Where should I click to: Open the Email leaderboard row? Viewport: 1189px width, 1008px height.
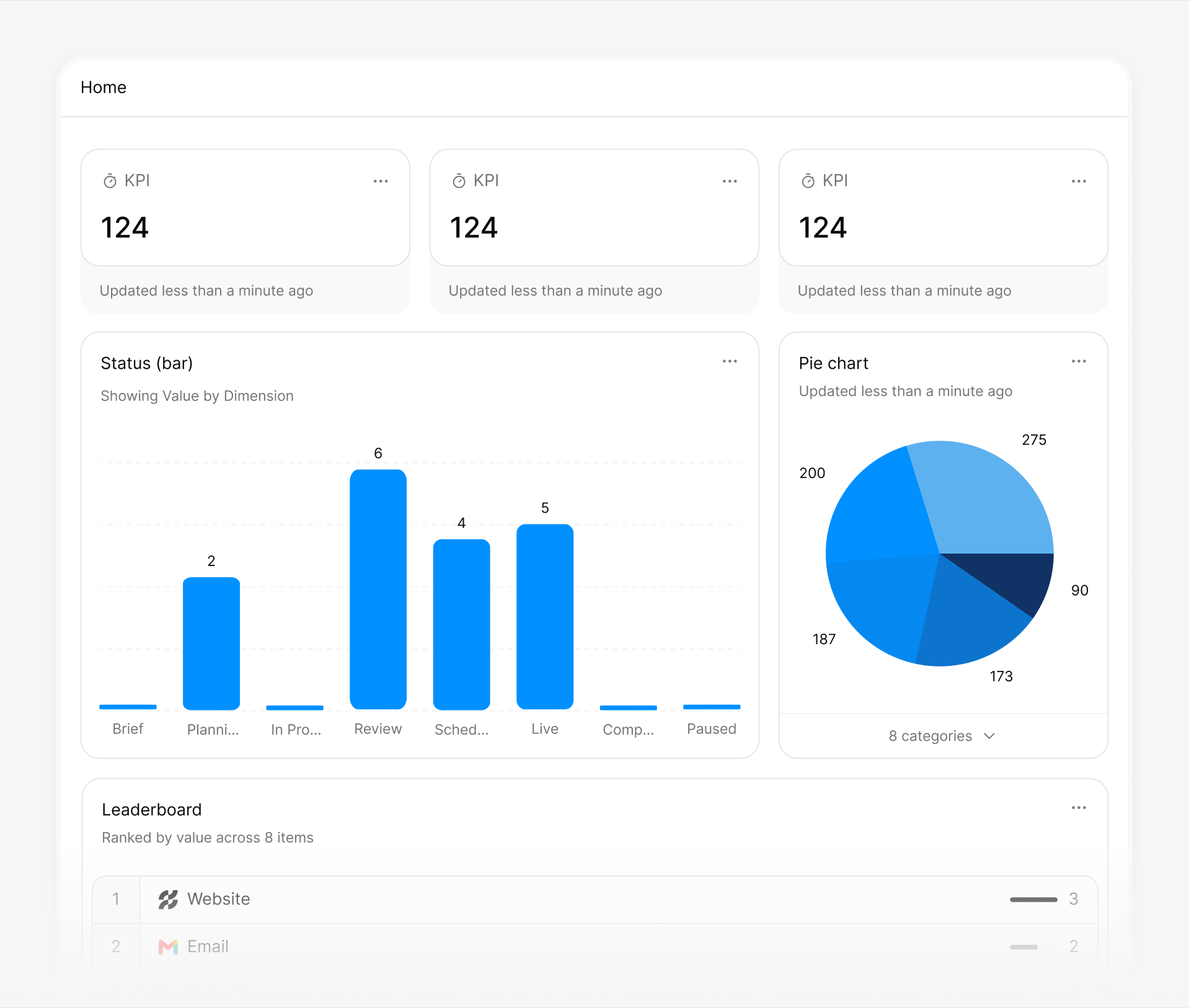(x=595, y=947)
